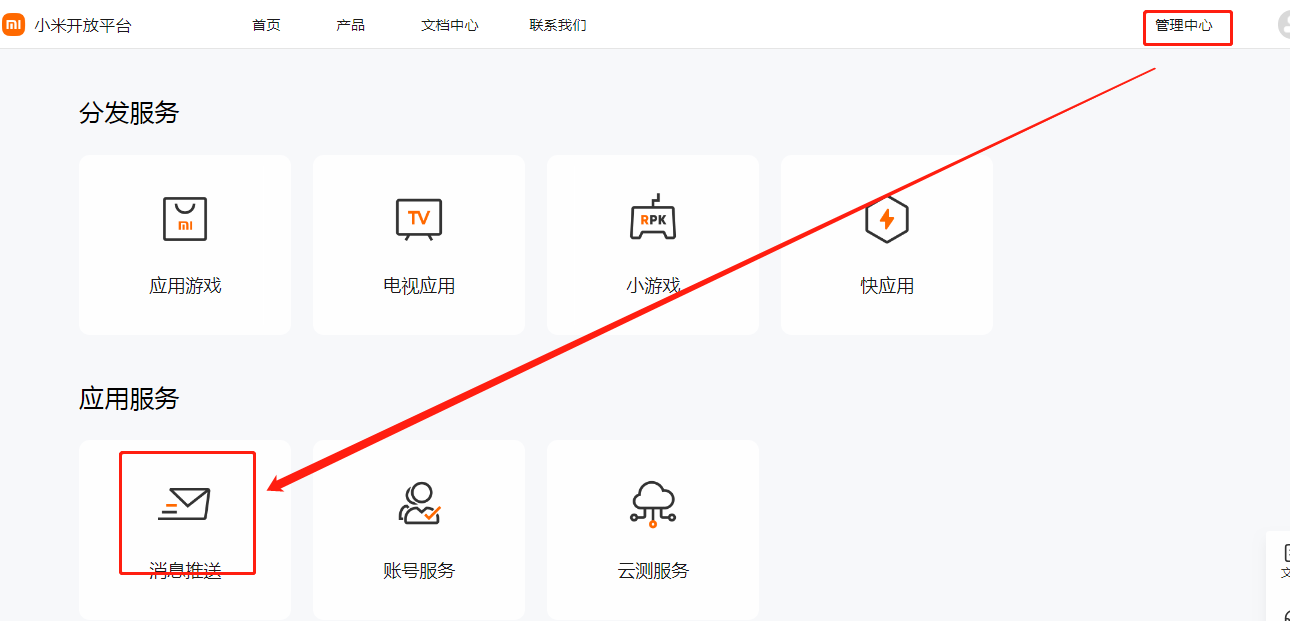Open the 云测服务 cloud icon
1290x621 pixels.
[x=653, y=504]
